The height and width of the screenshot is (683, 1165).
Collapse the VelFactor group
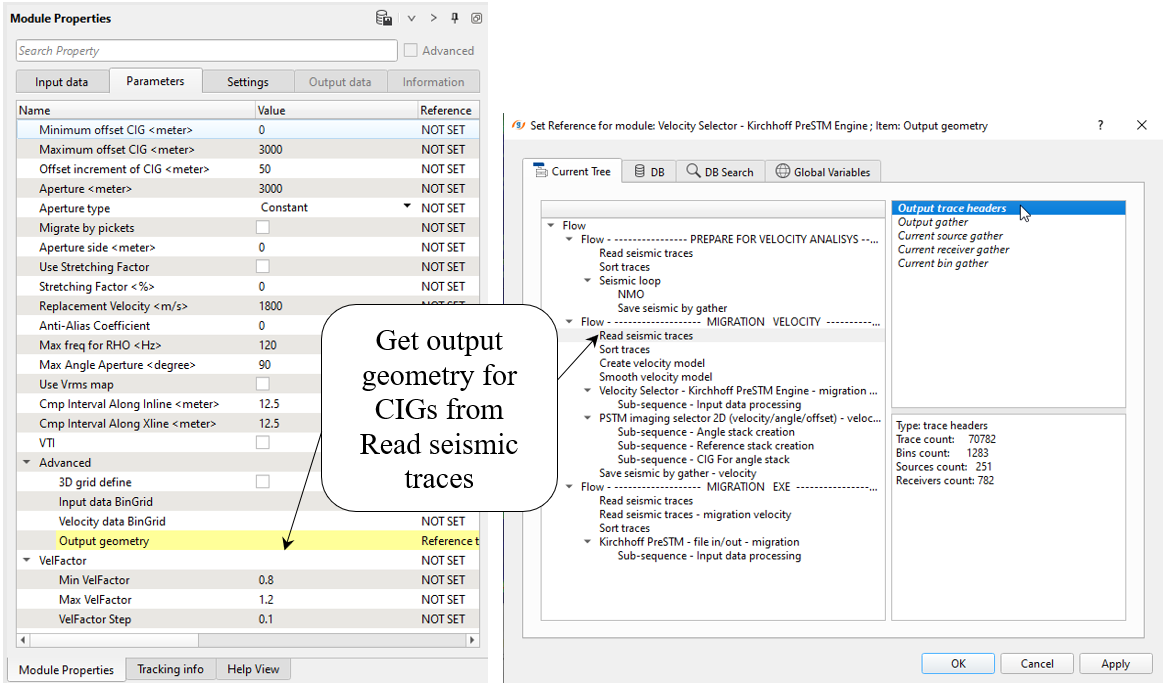[x=27, y=561]
